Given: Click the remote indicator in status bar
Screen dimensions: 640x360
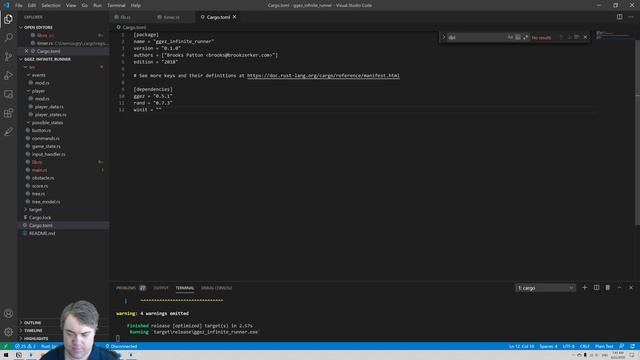Looking at the screenshot, I should click(x=5, y=346).
